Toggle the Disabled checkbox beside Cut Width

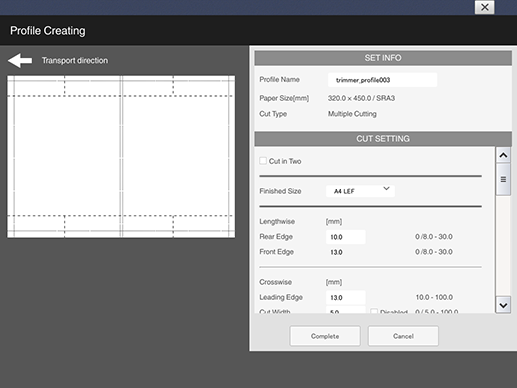[x=374, y=312]
